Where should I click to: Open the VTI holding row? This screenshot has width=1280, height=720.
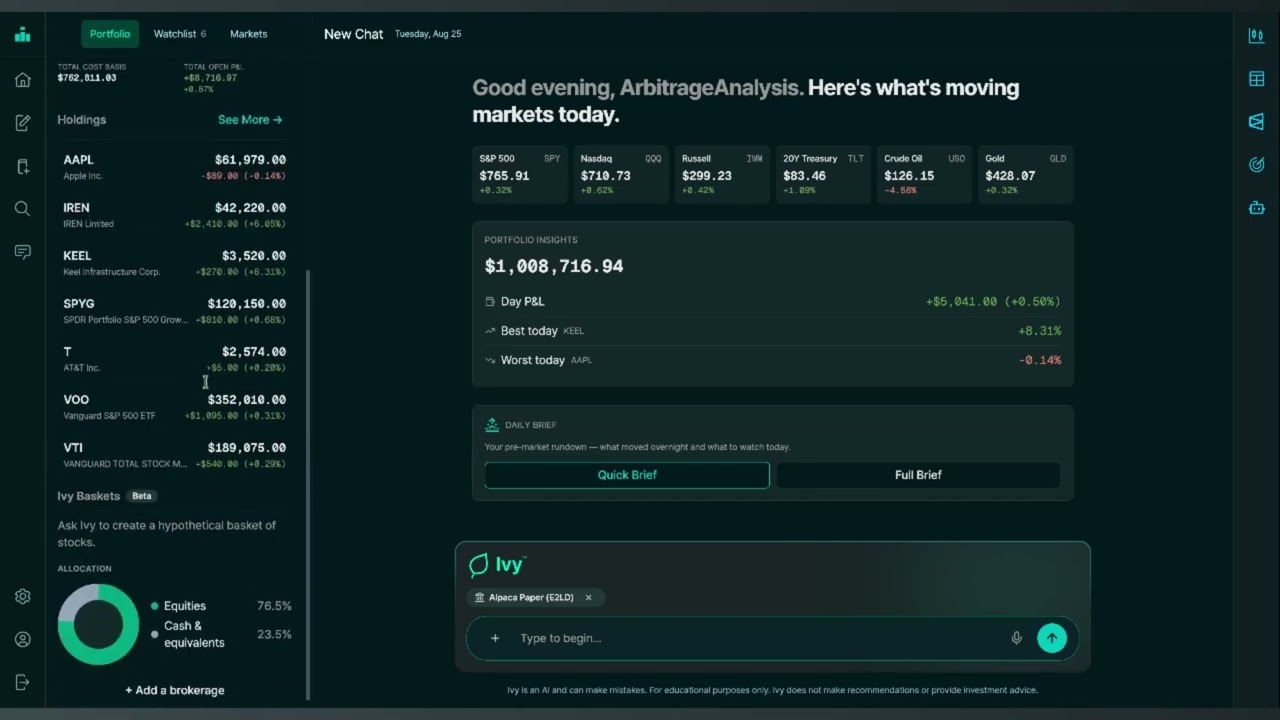(x=174, y=455)
